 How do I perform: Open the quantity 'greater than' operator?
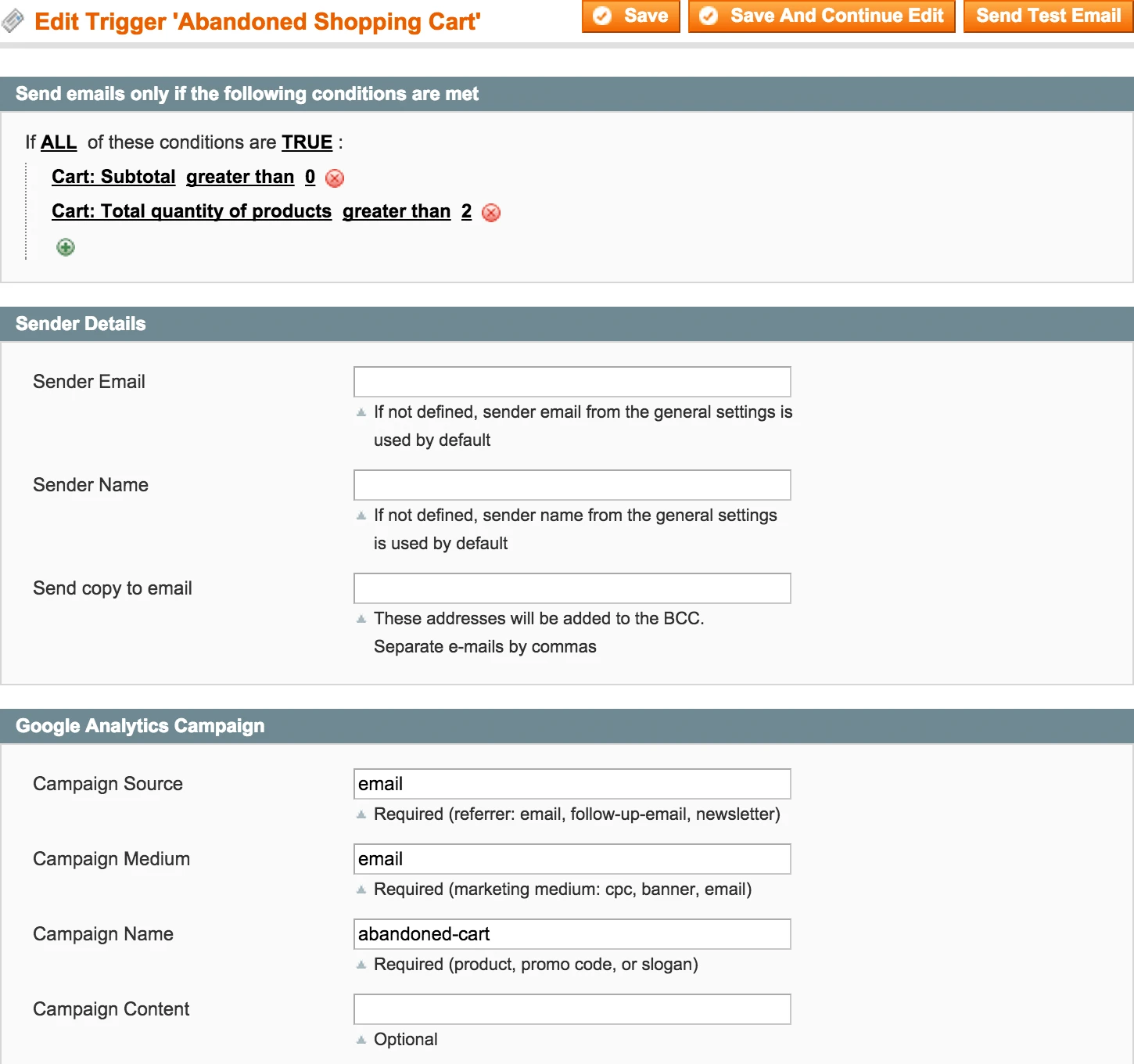click(x=397, y=211)
